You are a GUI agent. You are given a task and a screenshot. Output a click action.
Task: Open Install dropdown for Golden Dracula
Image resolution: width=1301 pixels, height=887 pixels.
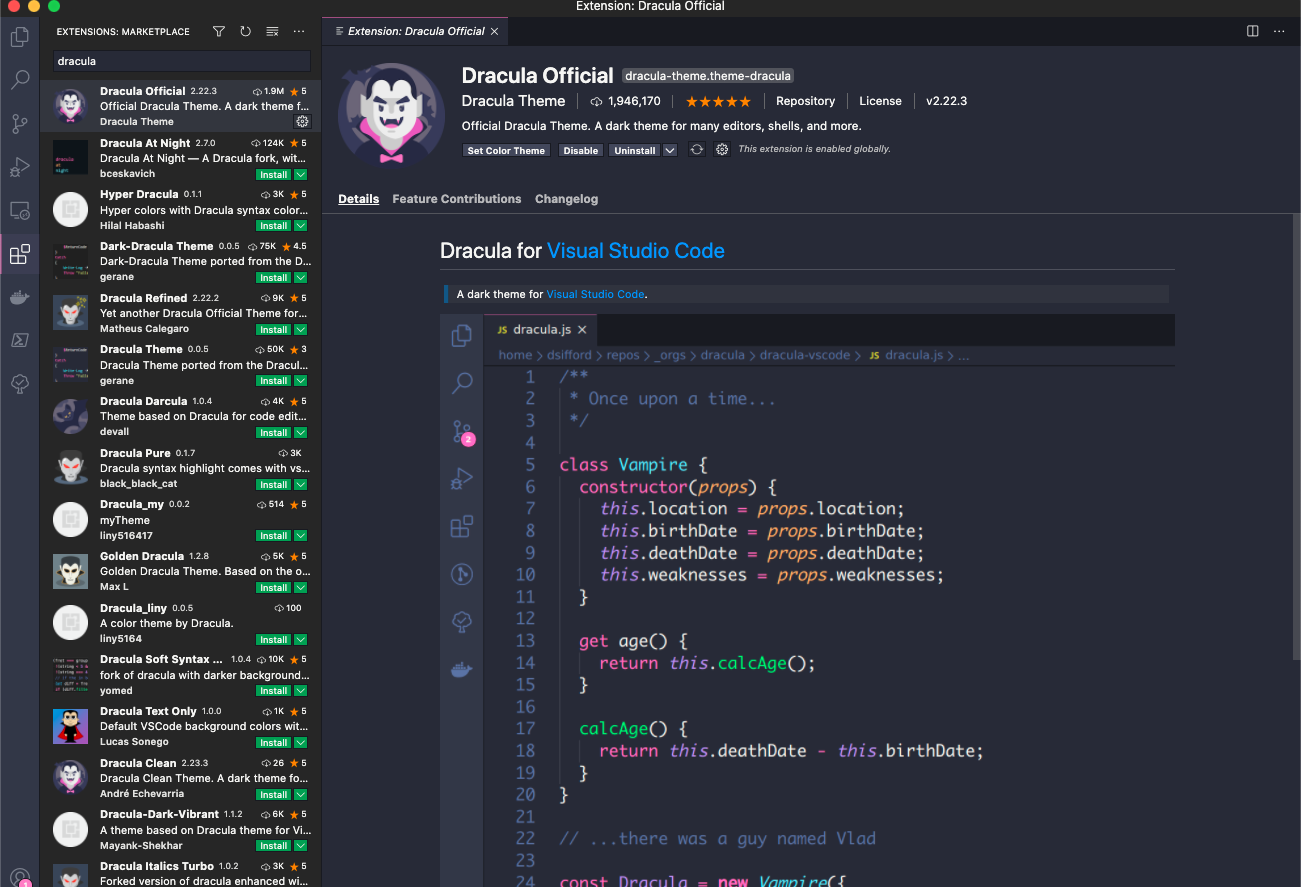[300, 588]
